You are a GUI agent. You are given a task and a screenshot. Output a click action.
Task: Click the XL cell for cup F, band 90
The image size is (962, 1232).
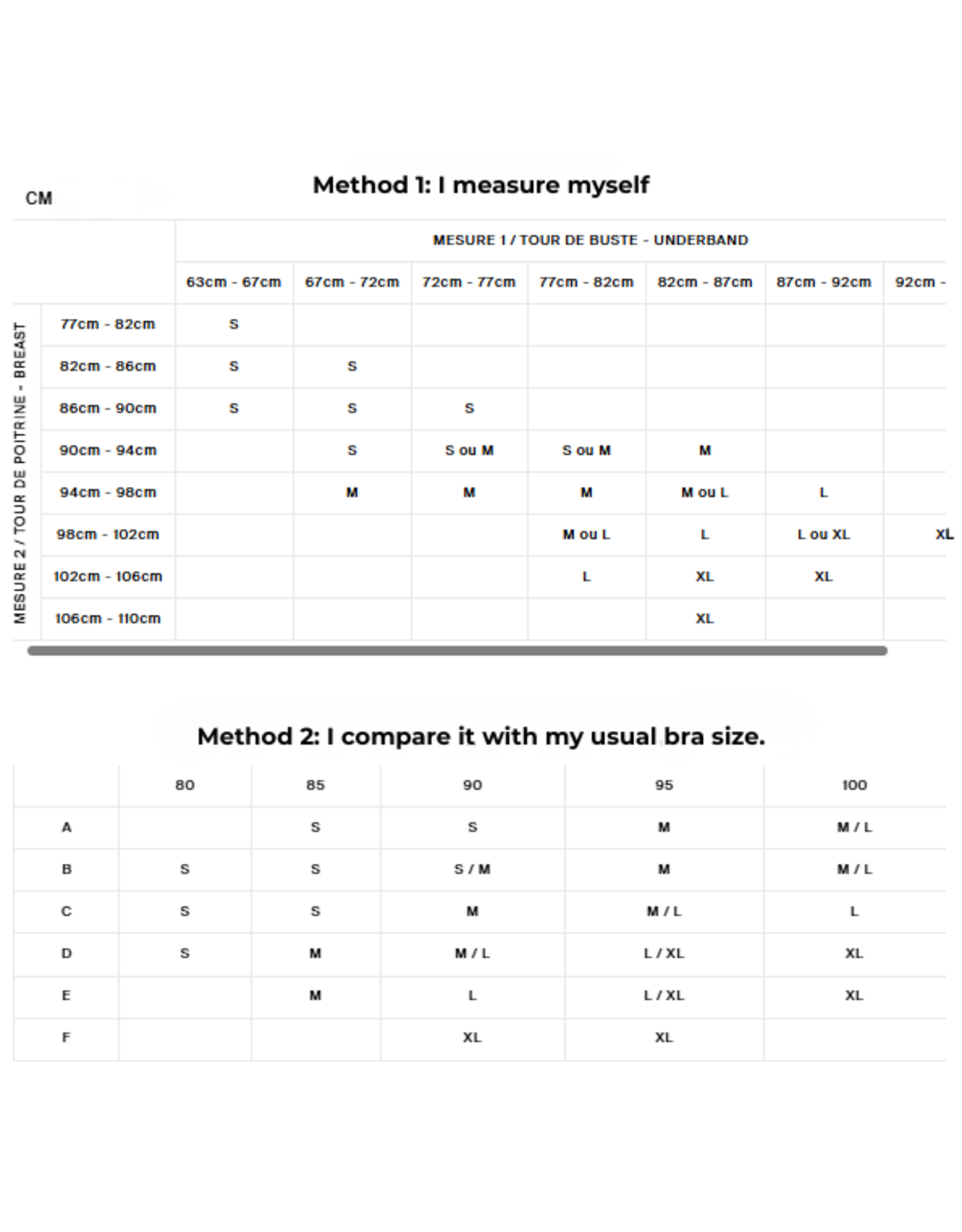click(x=472, y=1037)
